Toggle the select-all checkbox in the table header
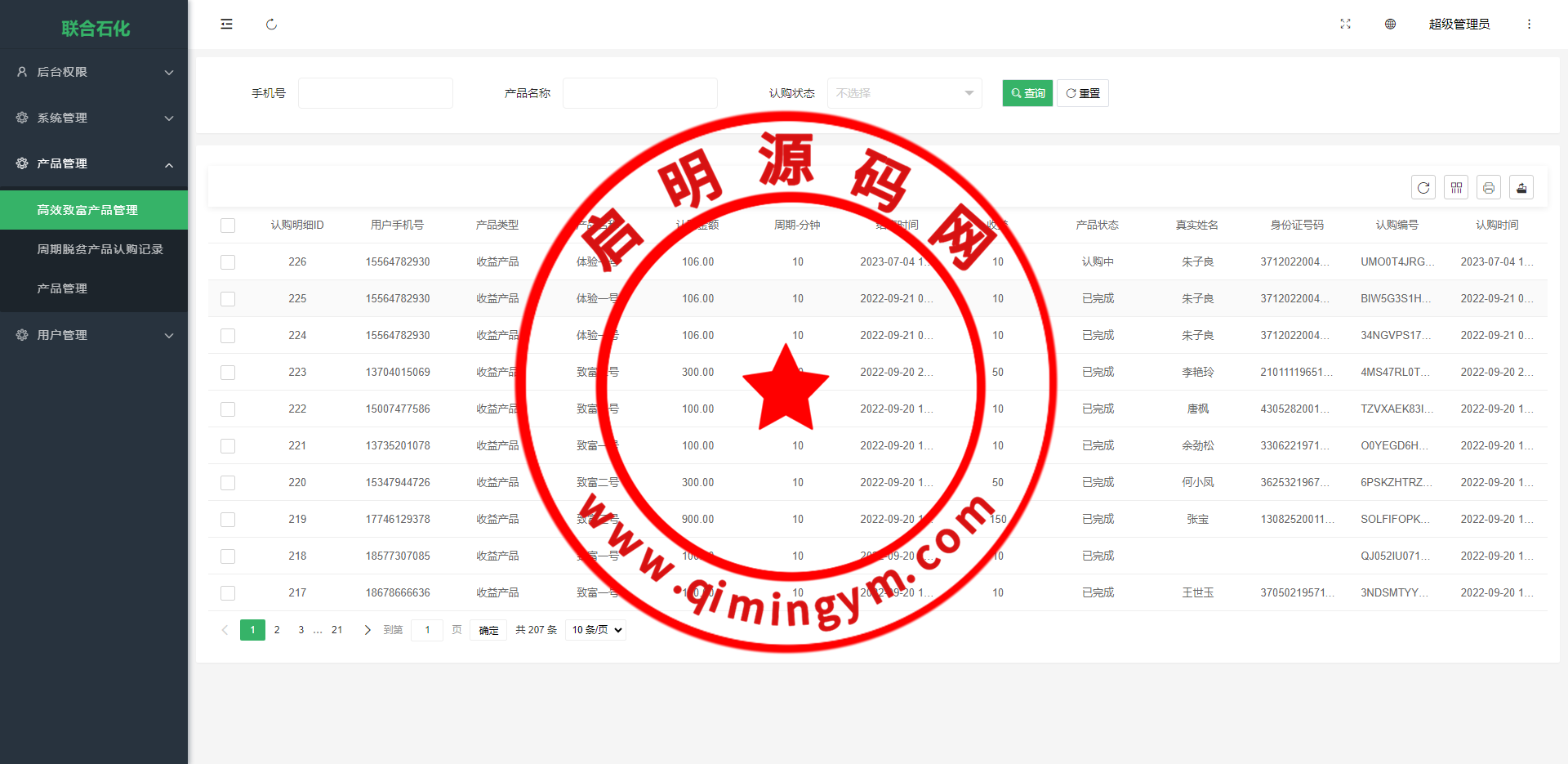 228,226
